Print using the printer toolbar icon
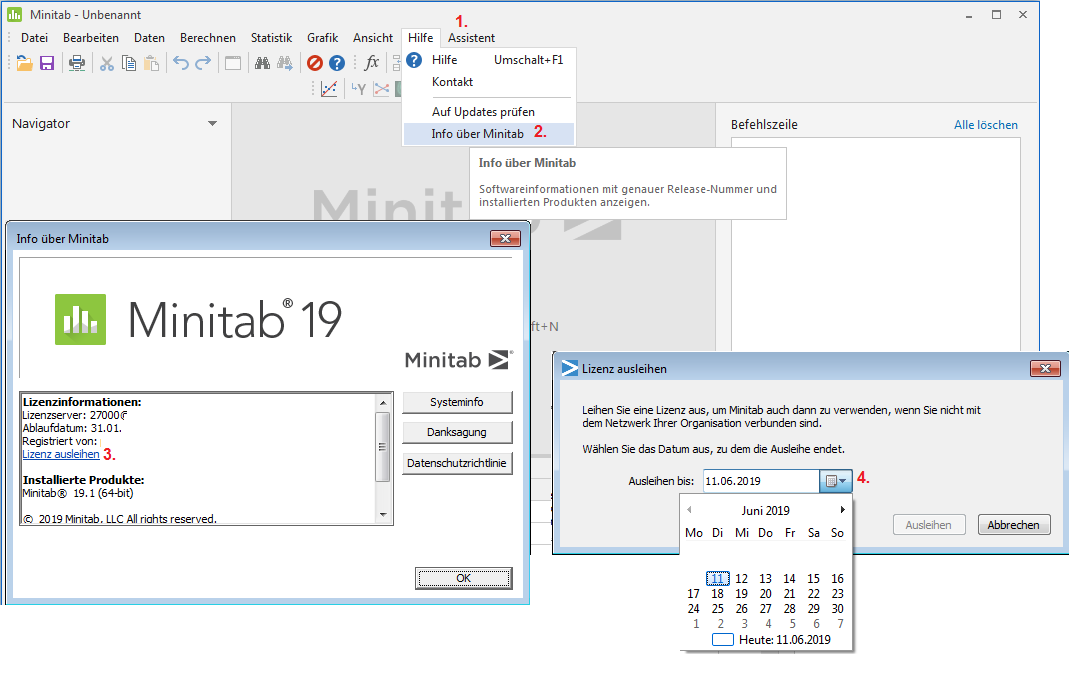 tap(77, 63)
